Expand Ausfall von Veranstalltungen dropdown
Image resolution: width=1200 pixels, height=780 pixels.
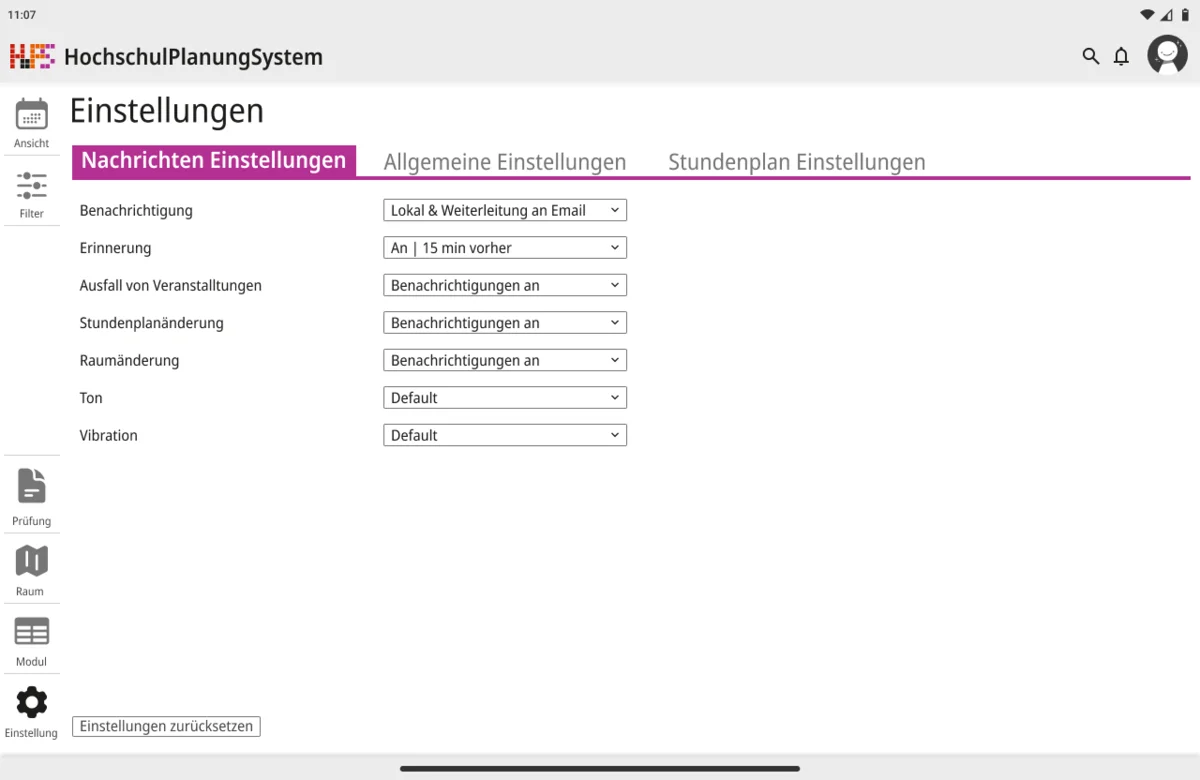505,285
